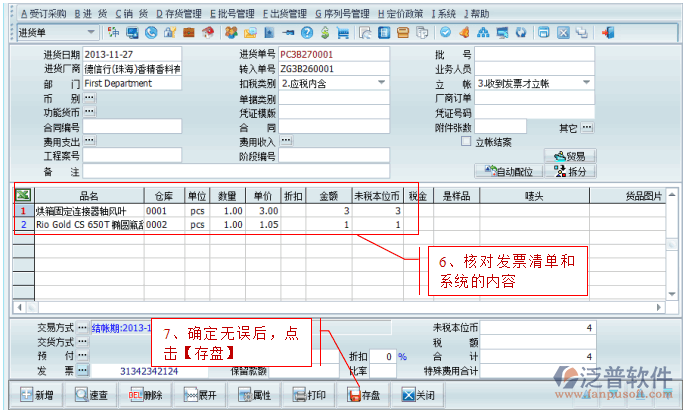Viewport: 683px width, 410px height.
Task: Click the blue key toolbar icon
Action: tap(288, 32)
